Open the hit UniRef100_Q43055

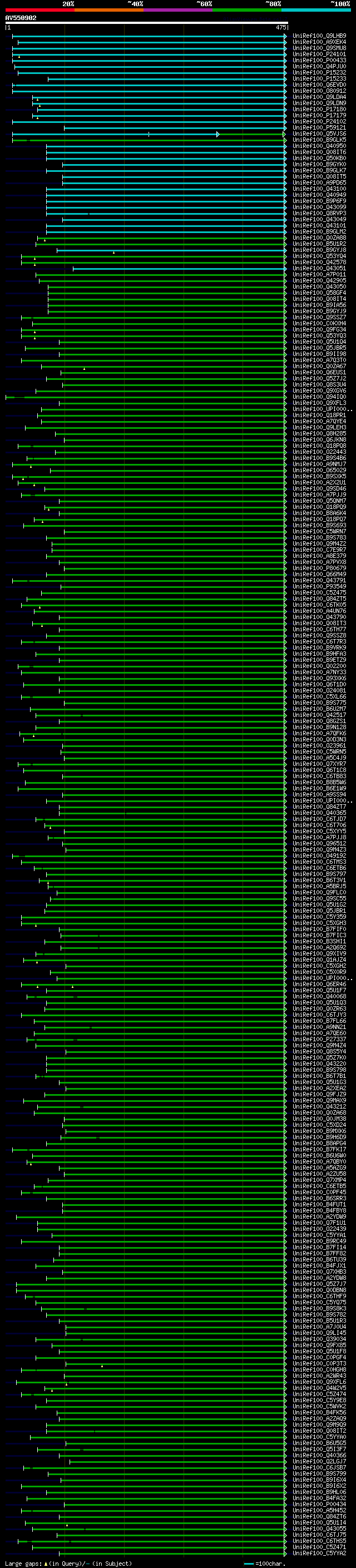pos(319,1529)
